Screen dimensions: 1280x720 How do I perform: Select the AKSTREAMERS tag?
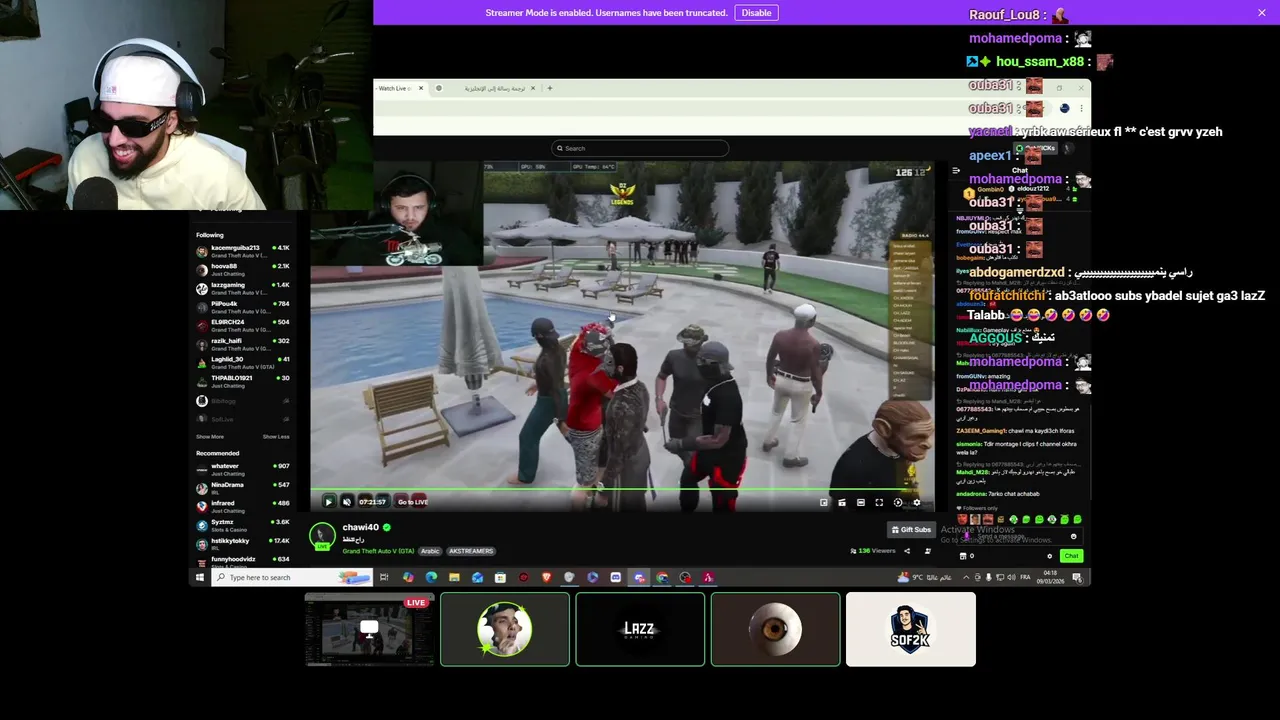click(471, 551)
